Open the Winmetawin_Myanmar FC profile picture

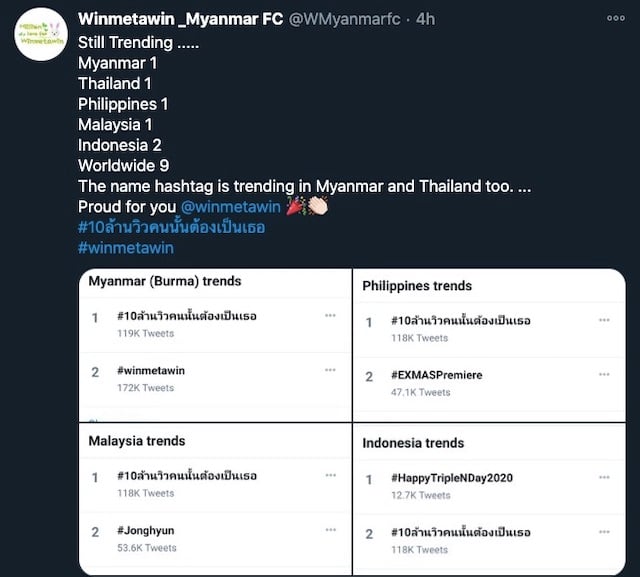pos(41,34)
